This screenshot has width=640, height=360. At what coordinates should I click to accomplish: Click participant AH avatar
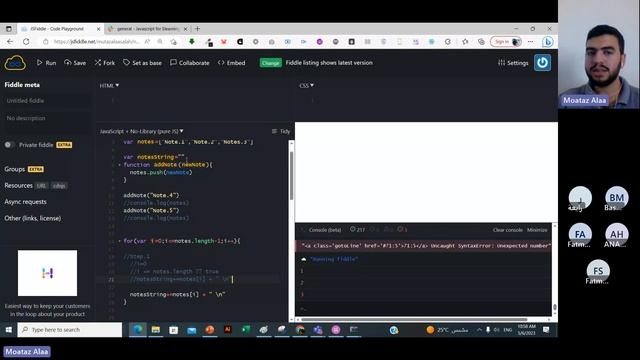pyautogui.click(x=617, y=234)
